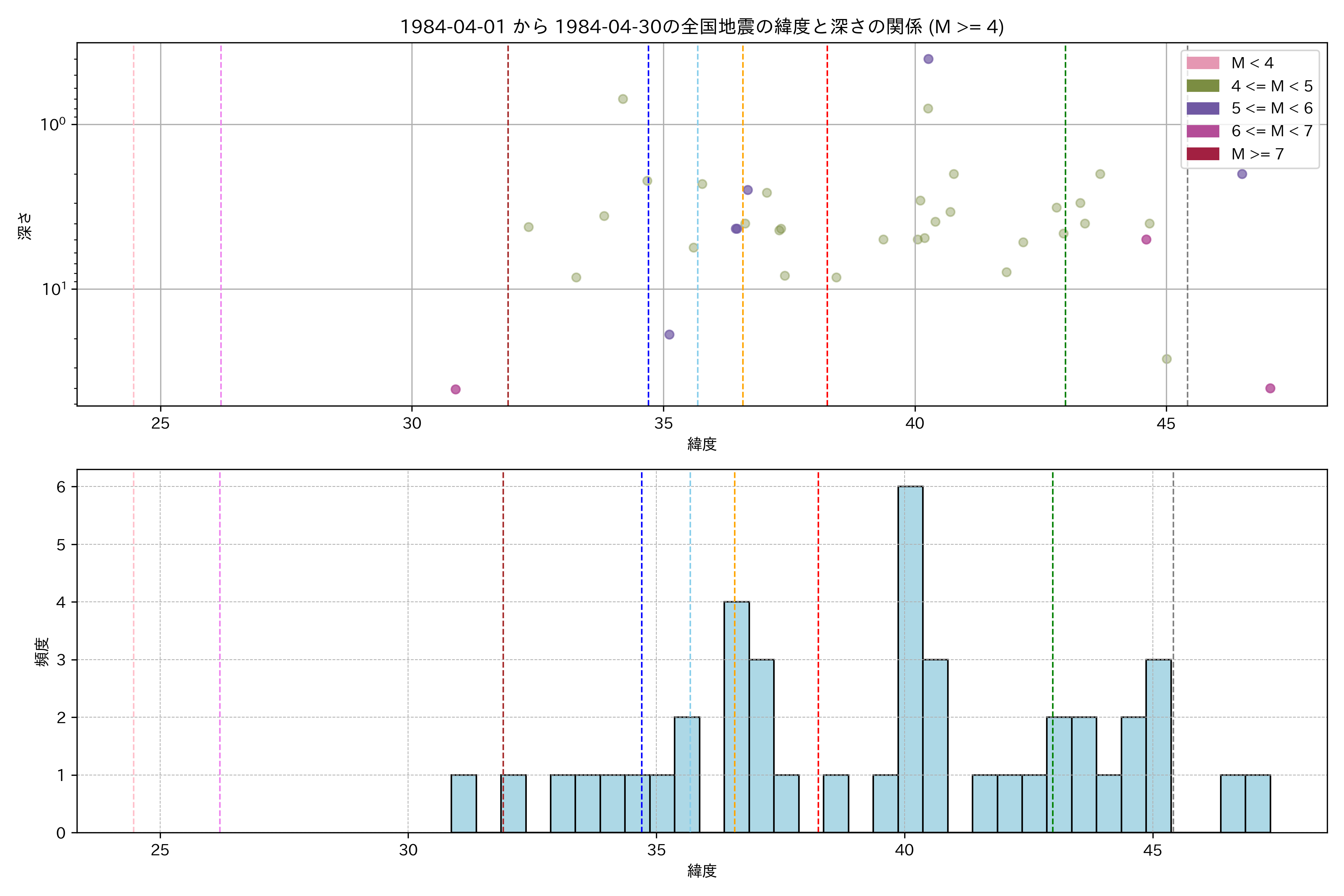1344x896 pixels.
Task: Click the magenta point near latitude 31
Action: point(455,389)
